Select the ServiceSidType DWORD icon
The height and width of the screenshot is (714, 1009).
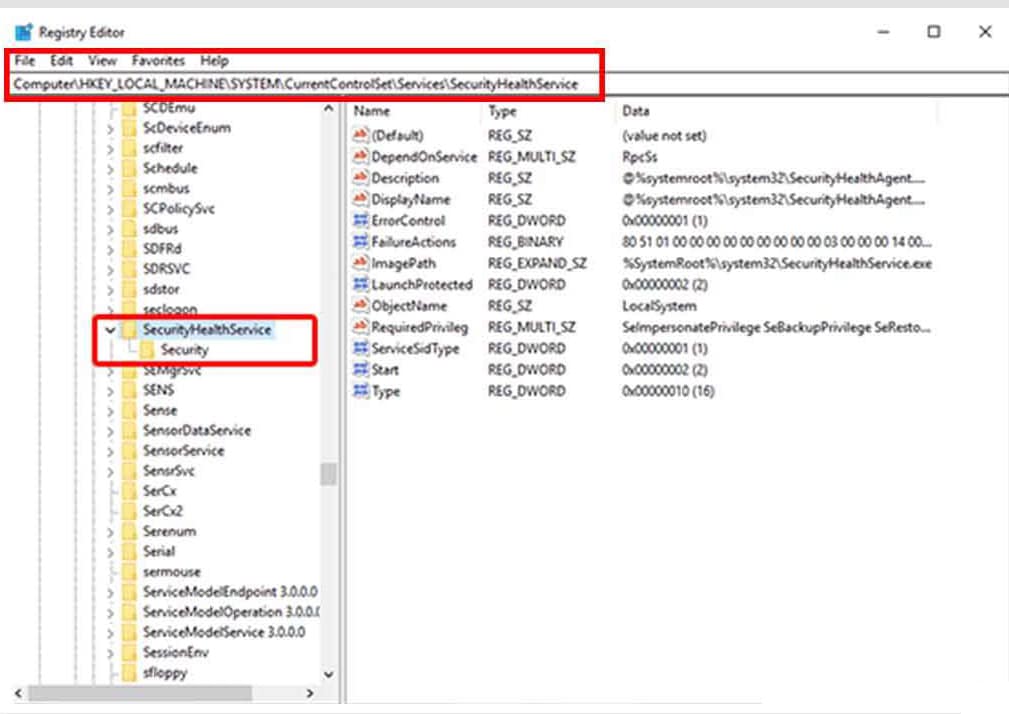360,348
